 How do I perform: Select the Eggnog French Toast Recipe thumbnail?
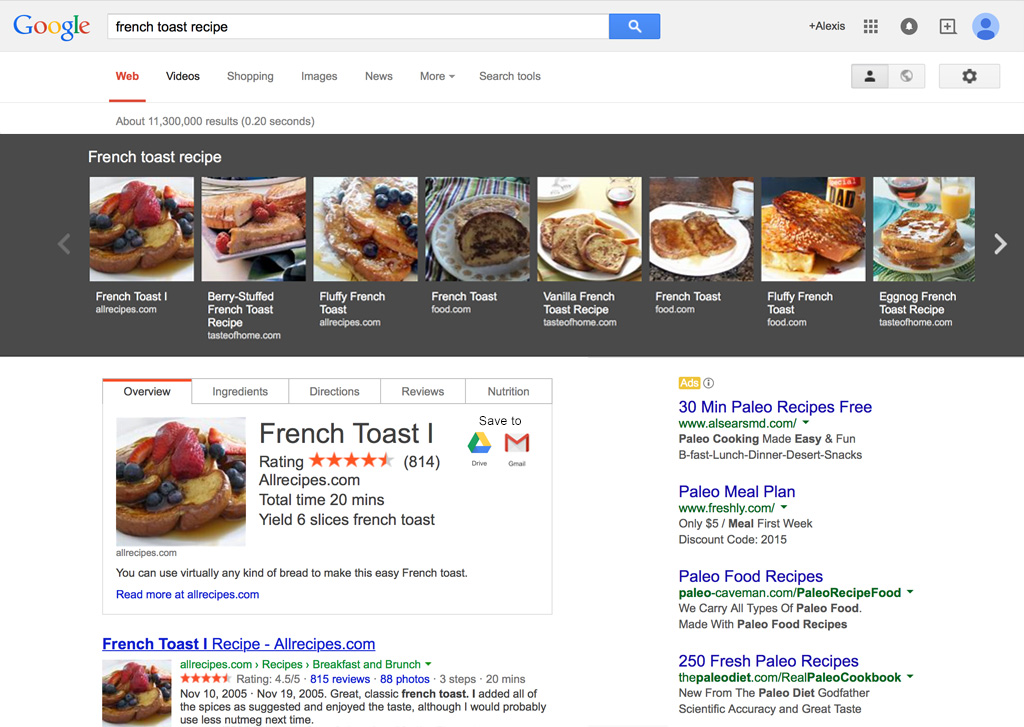click(x=923, y=229)
